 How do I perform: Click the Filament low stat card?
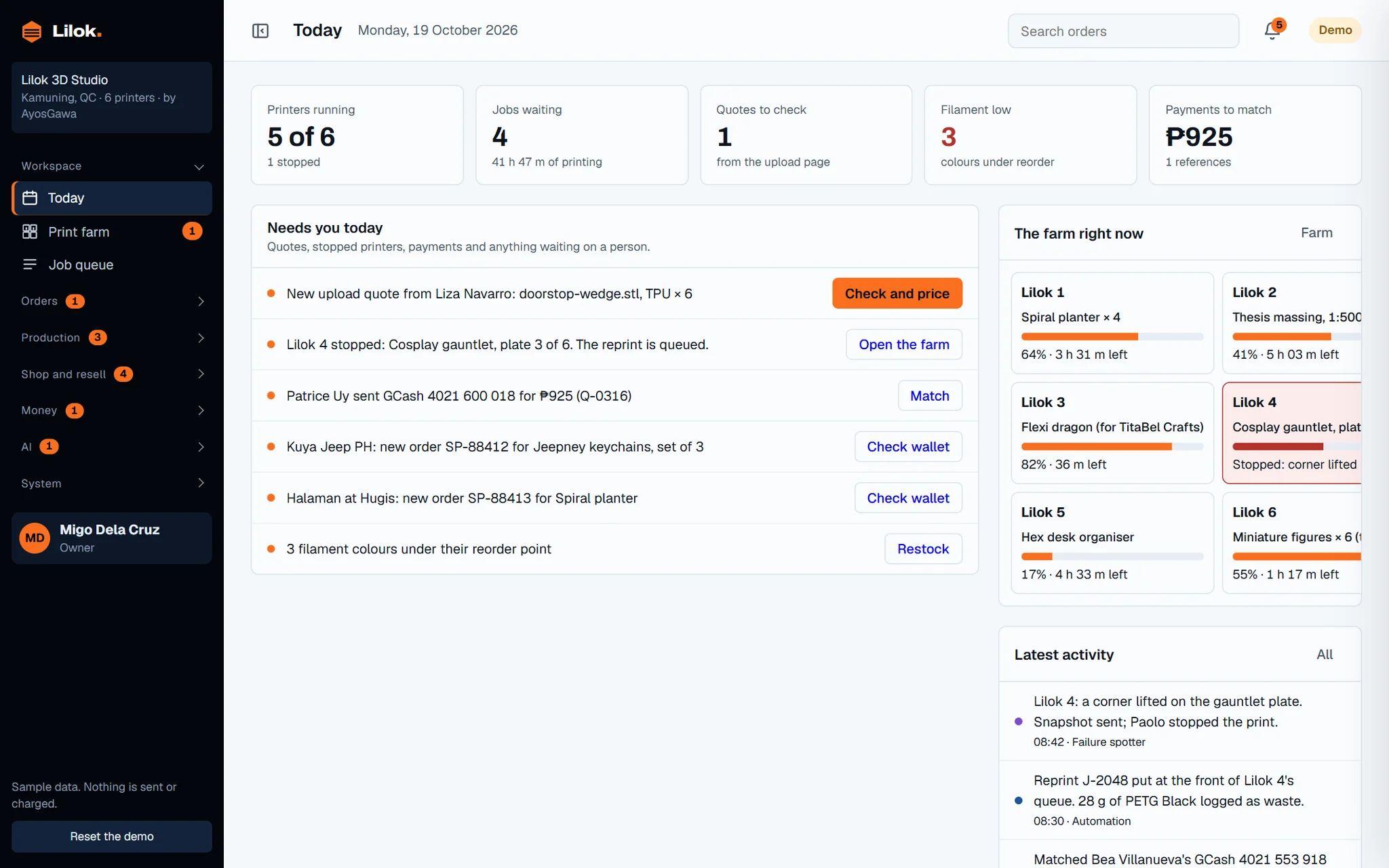[1030, 135]
